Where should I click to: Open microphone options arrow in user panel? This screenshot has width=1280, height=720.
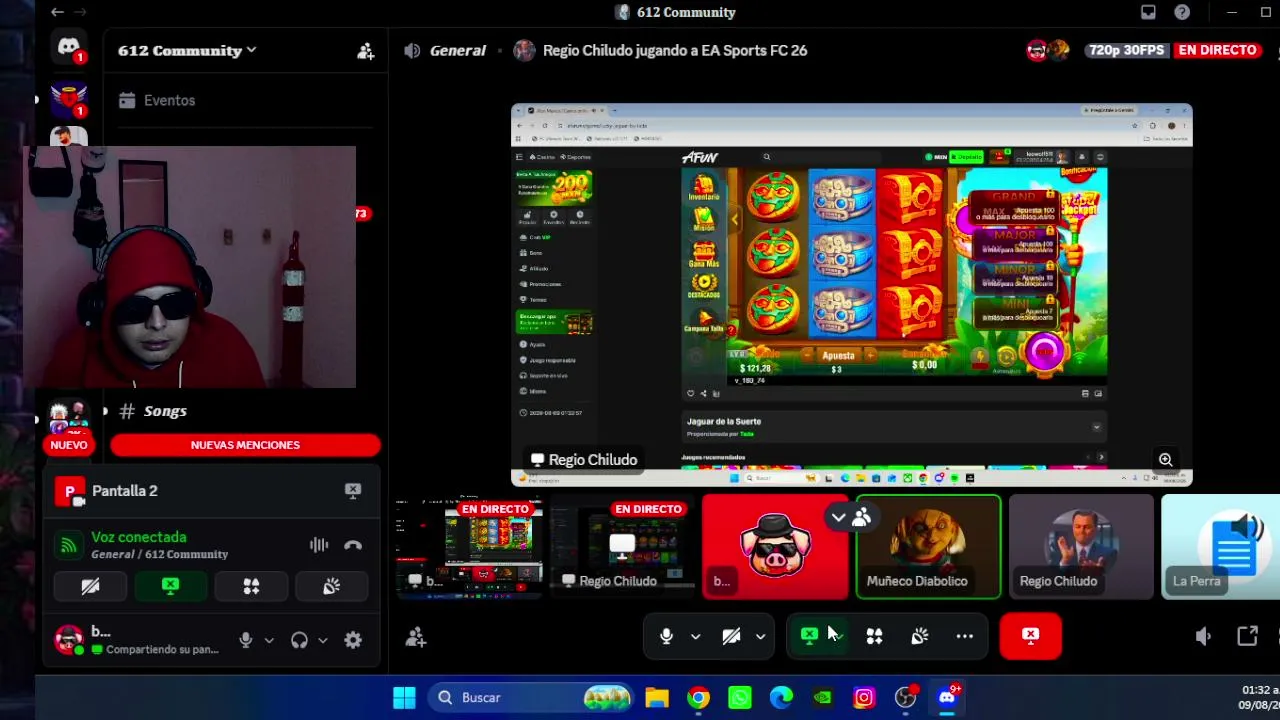point(269,640)
